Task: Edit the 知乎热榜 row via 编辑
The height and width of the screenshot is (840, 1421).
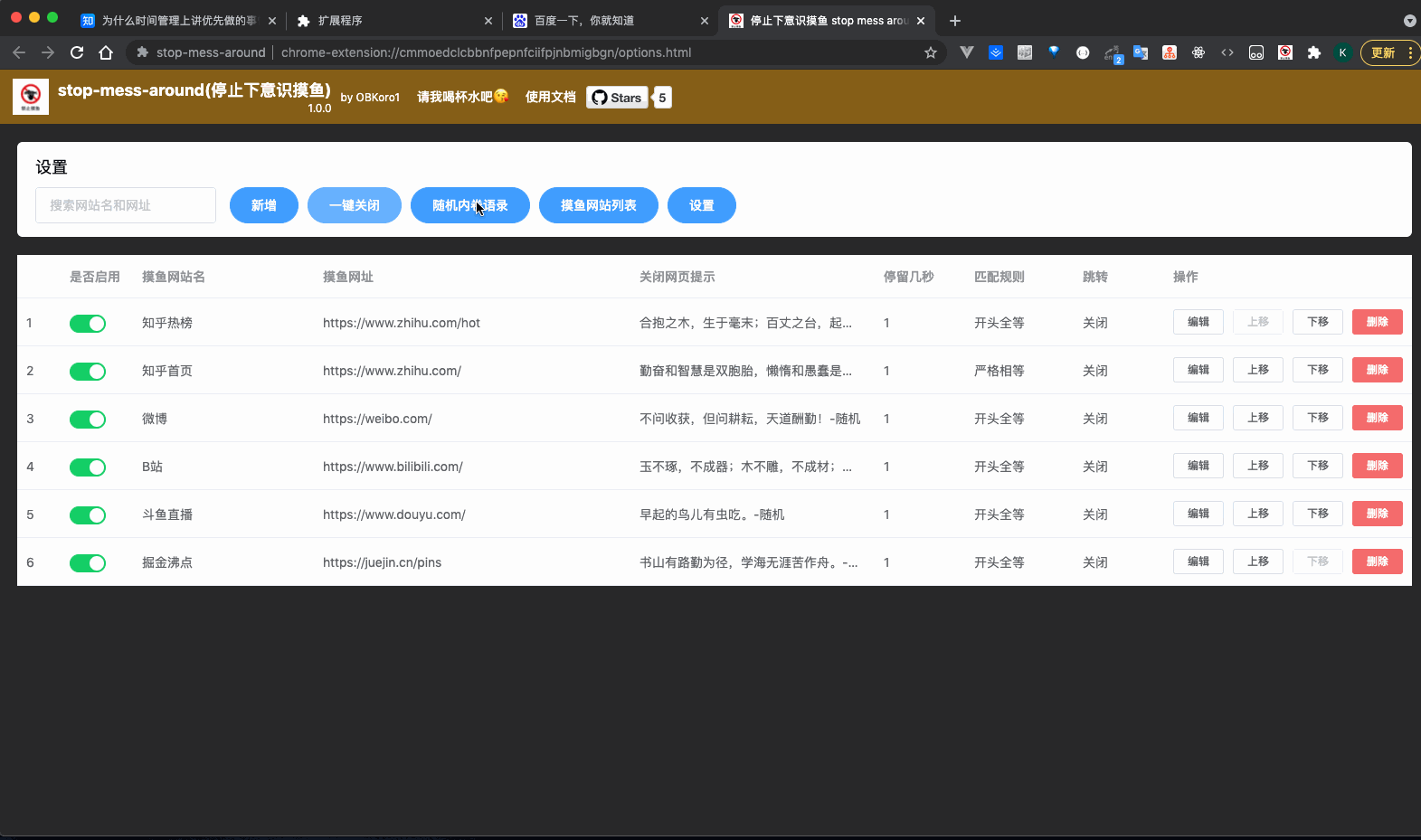Action: click(x=1198, y=322)
